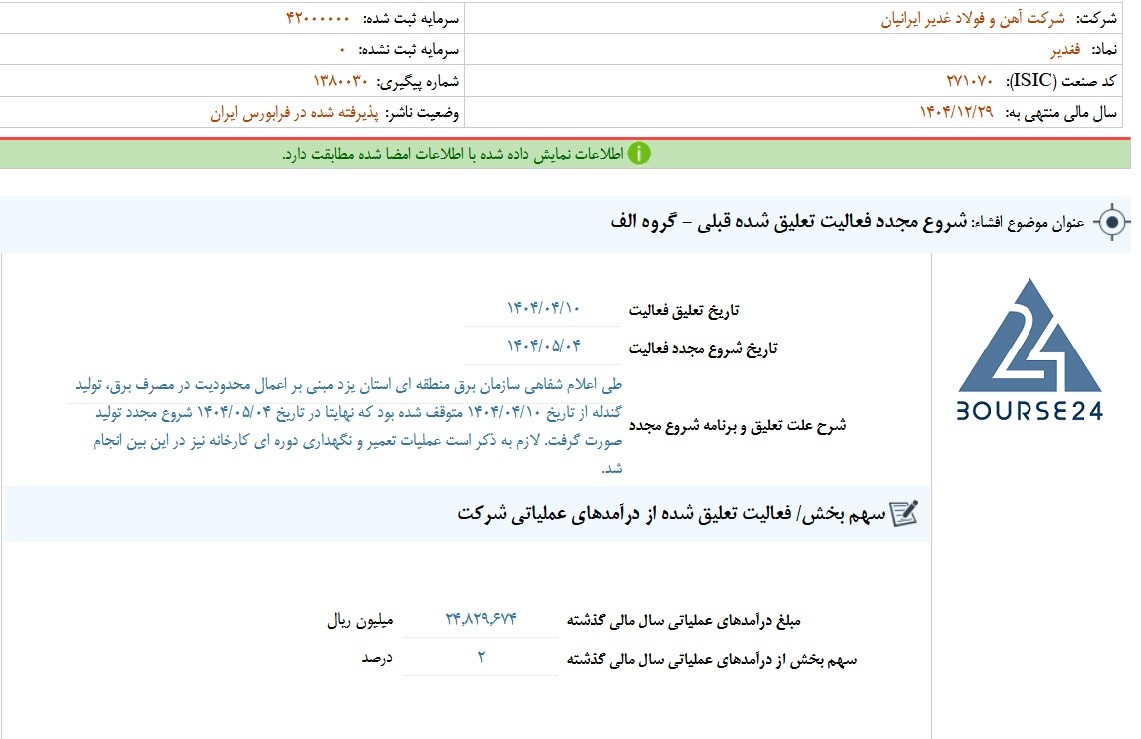
Task: Click publisher status پذیرفته شده در فرابورس ایران
Action: tap(295, 113)
